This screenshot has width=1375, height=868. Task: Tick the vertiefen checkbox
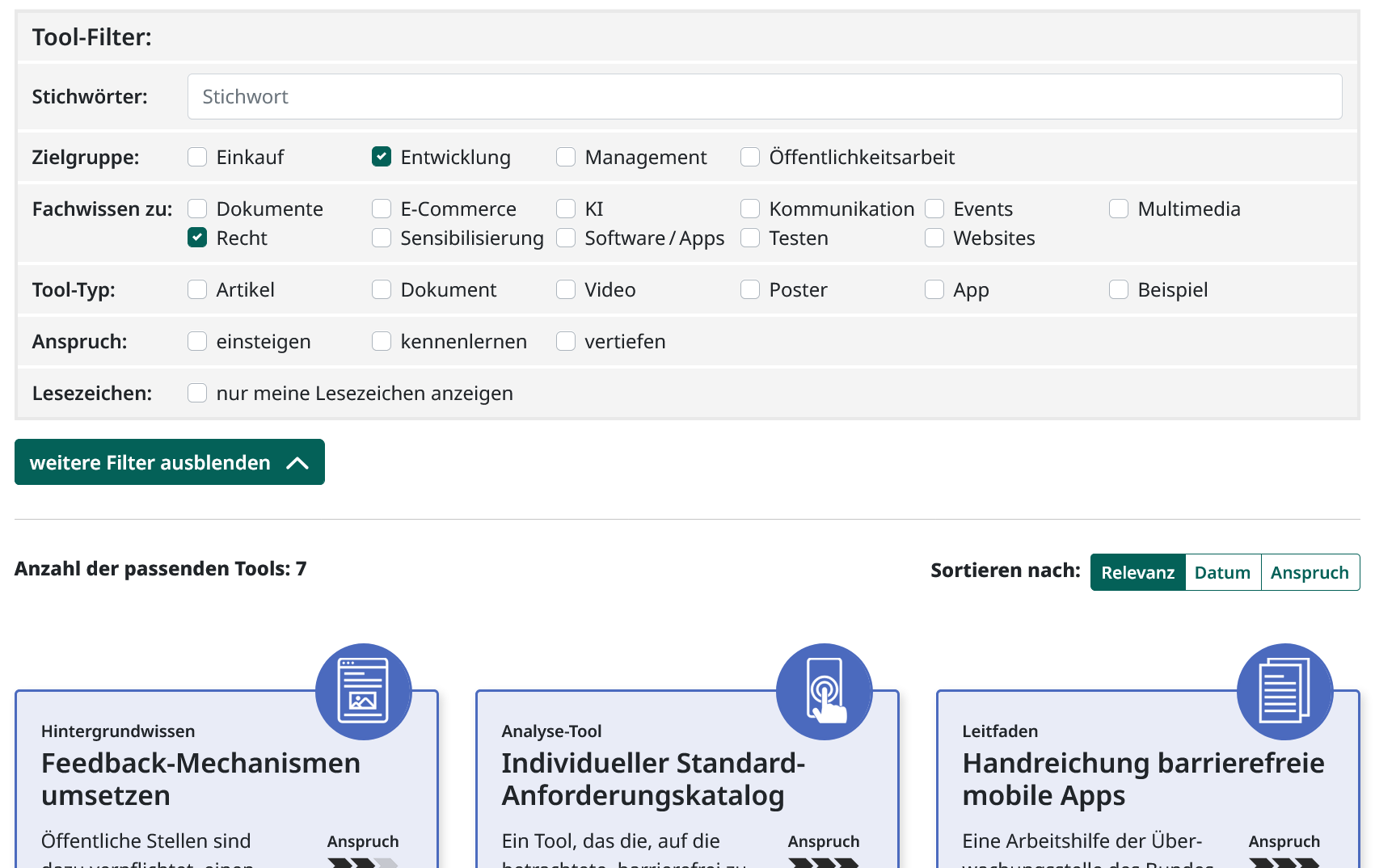coord(566,341)
